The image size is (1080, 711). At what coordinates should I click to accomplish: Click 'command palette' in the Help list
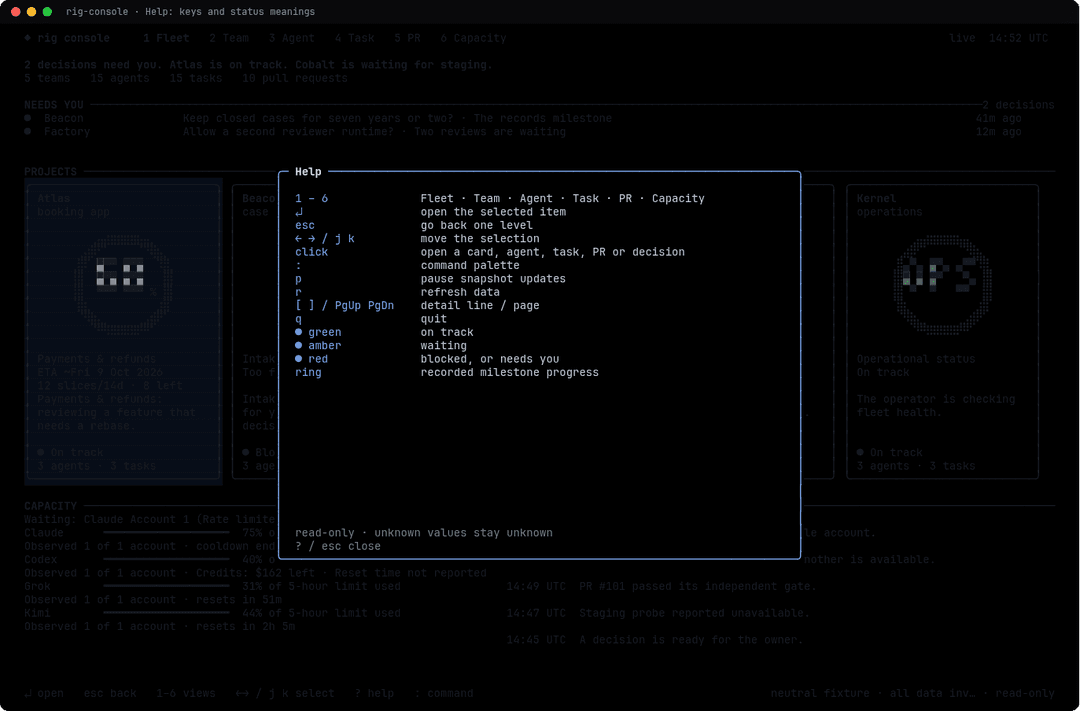point(470,265)
